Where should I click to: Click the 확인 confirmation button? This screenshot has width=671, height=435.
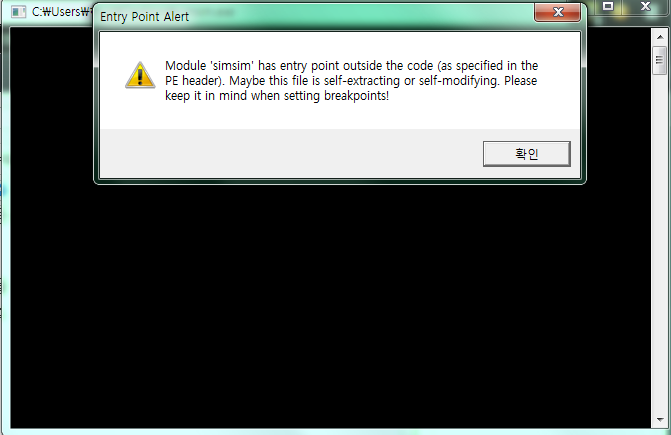[526, 154]
